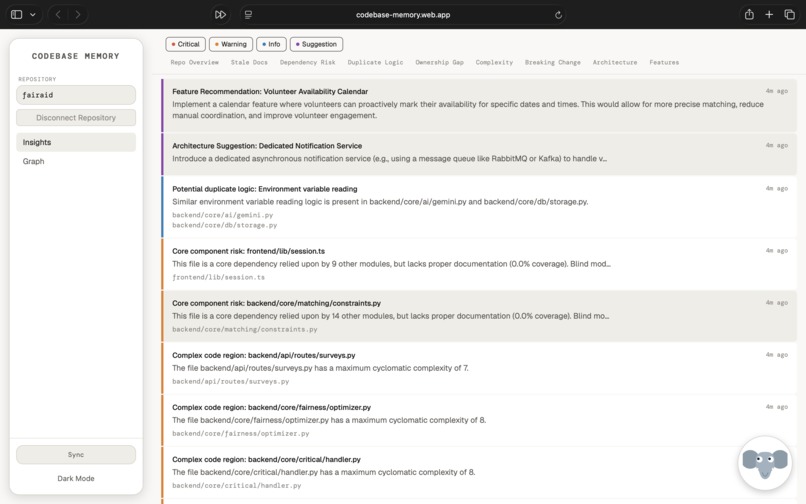This screenshot has width=806, height=504.
Task: Toggle the Info severity filter
Action: click(x=271, y=44)
